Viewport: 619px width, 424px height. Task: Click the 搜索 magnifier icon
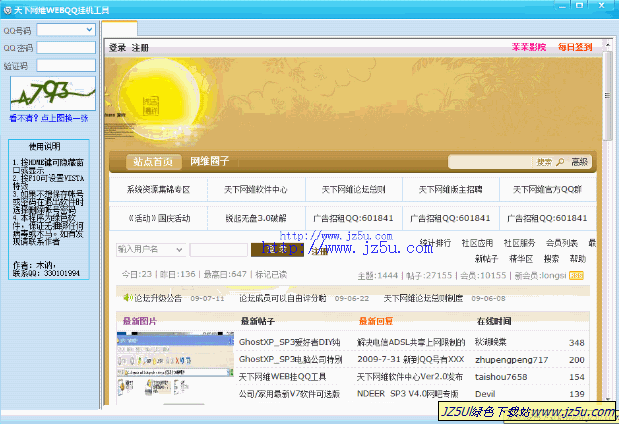pos(560,162)
